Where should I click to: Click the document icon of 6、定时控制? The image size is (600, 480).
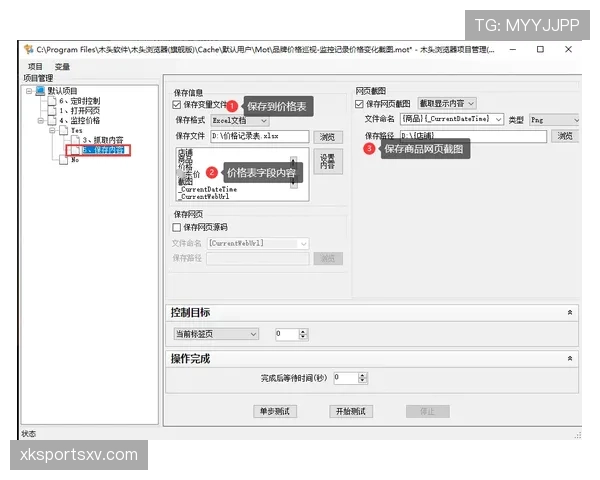(52, 101)
